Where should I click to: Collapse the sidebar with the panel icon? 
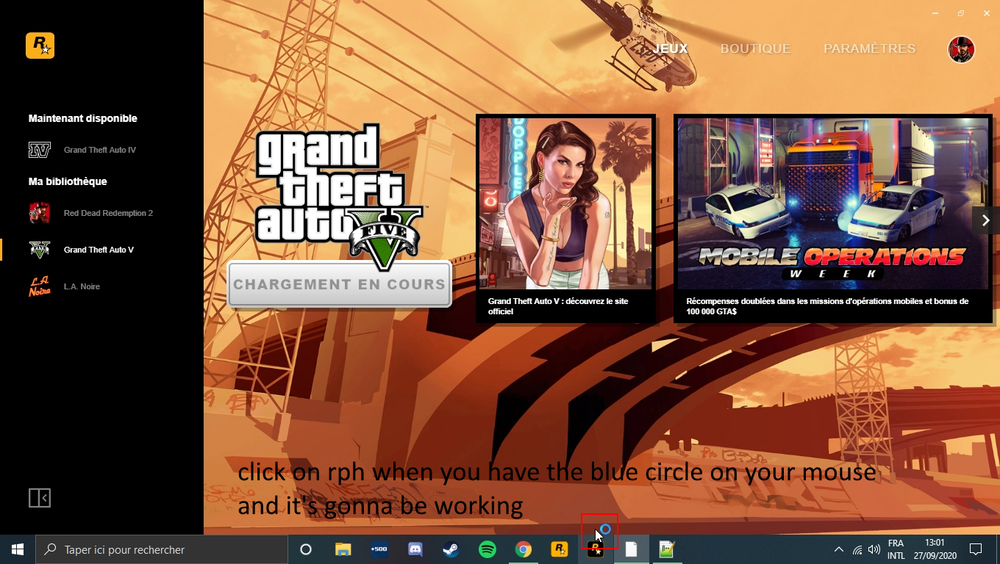[x=40, y=498]
